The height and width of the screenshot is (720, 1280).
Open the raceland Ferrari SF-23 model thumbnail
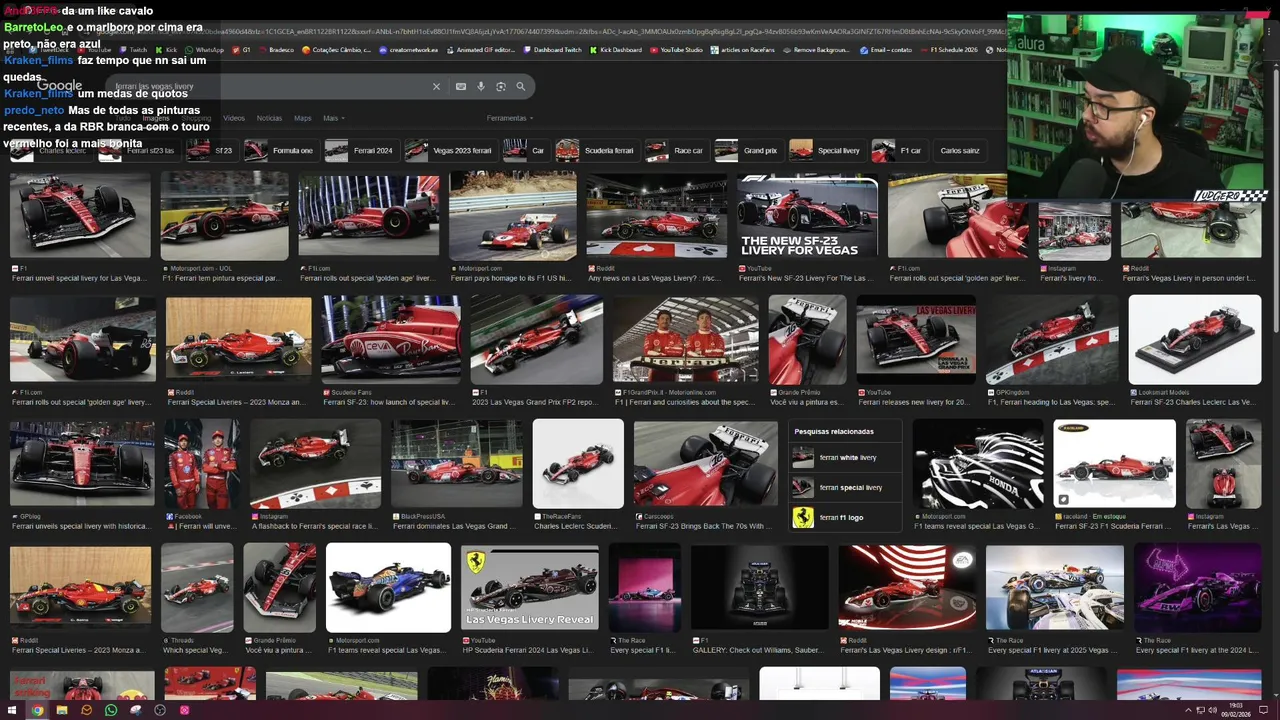click(x=1114, y=464)
